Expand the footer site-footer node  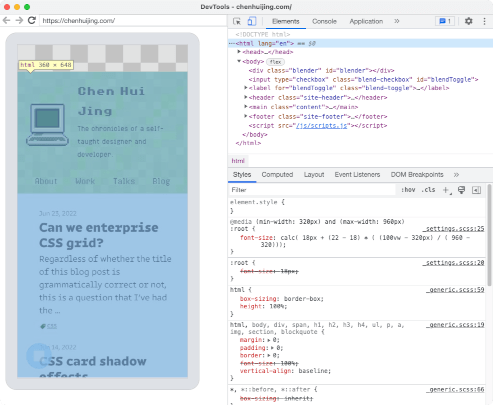tap(246, 116)
